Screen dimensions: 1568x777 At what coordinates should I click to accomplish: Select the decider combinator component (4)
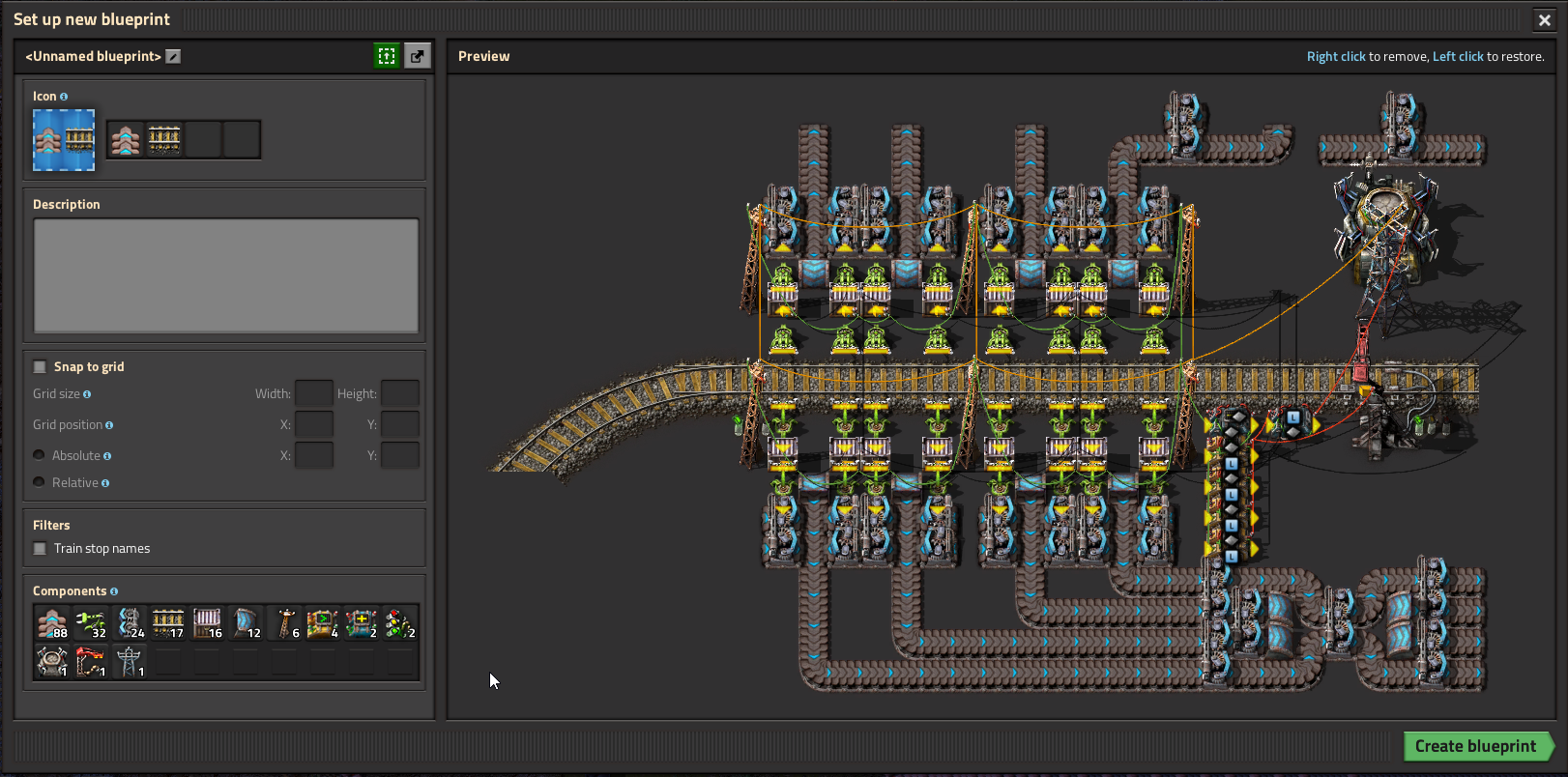(323, 624)
